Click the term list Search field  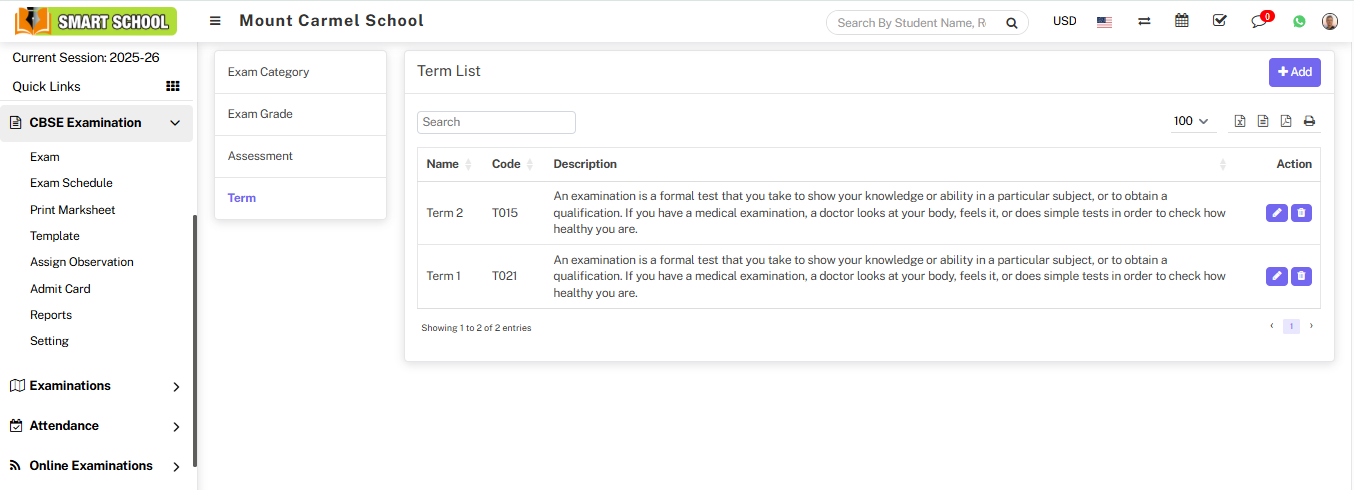pos(496,122)
